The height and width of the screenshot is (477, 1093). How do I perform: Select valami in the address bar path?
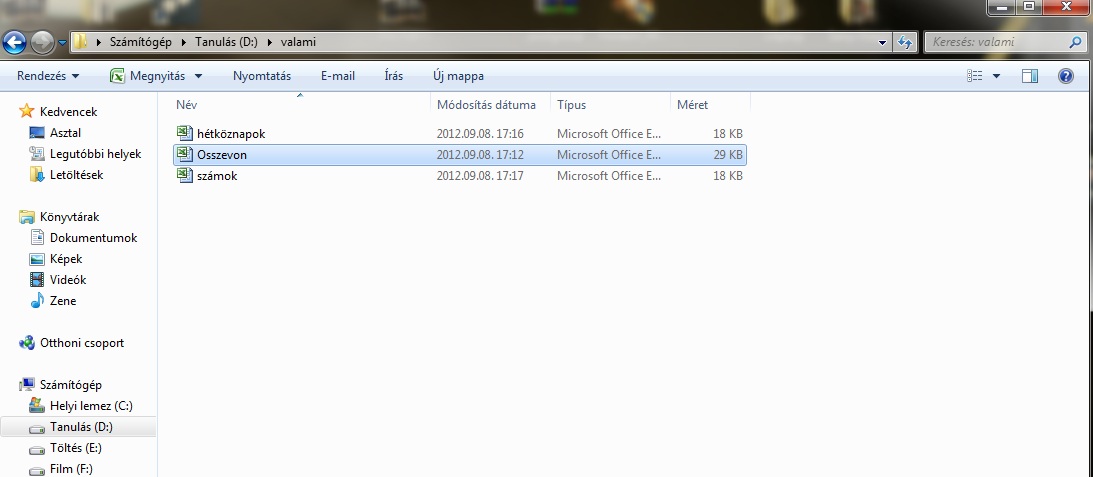click(298, 42)
